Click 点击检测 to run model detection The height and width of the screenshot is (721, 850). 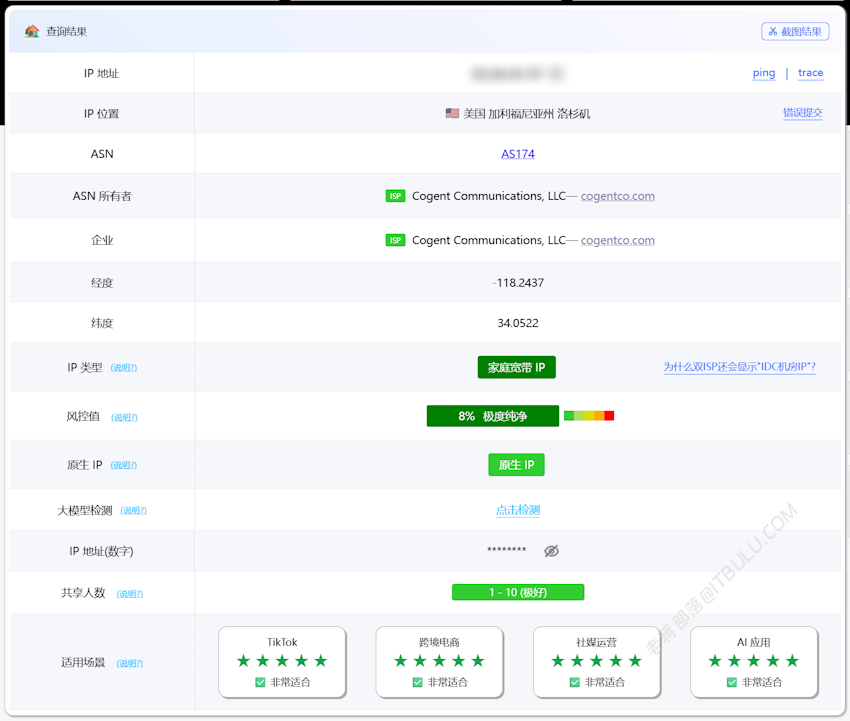518,510
